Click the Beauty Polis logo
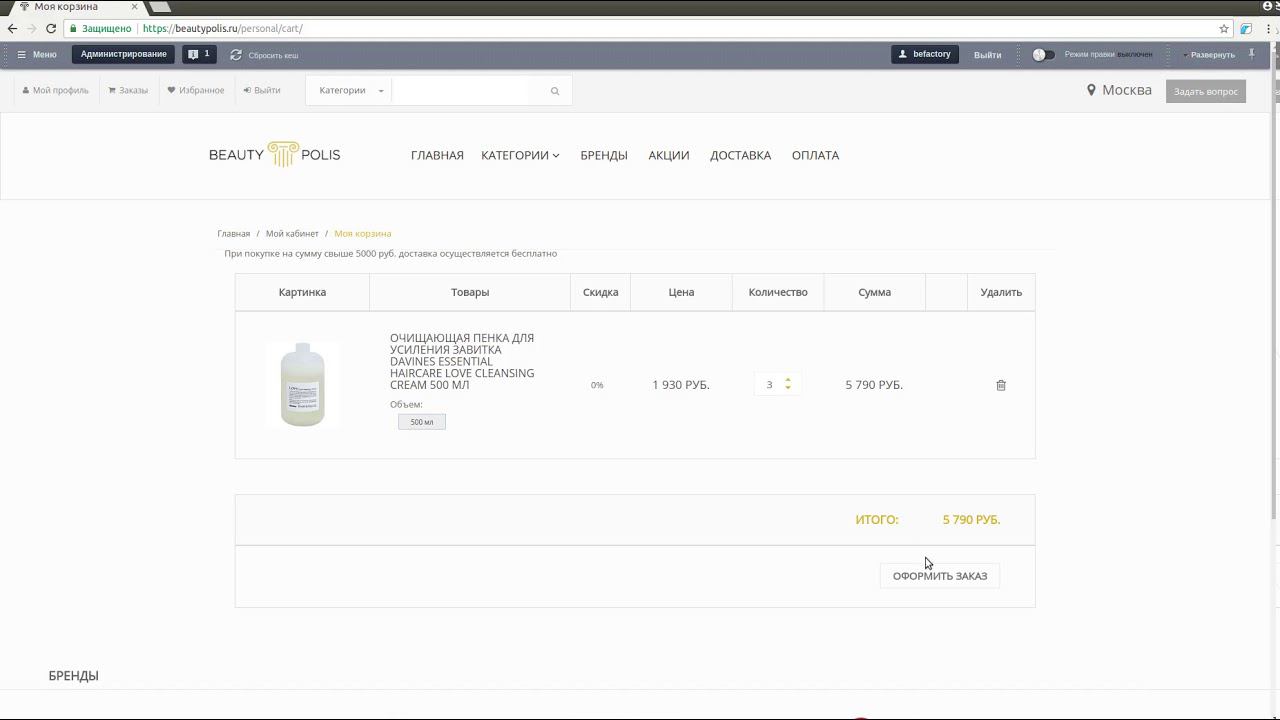This screenshot has height=720, width=1280. tap(274, 155)
